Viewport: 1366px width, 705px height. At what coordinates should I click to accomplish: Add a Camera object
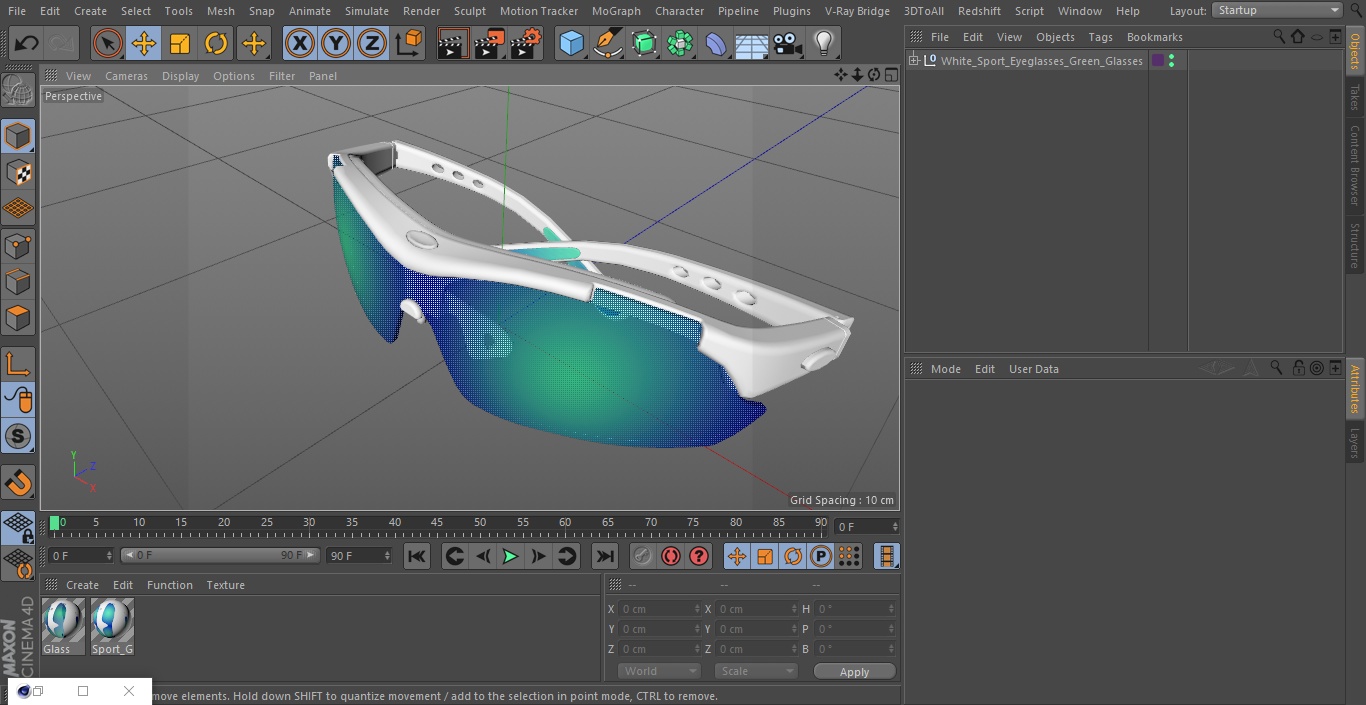[788, 44]
